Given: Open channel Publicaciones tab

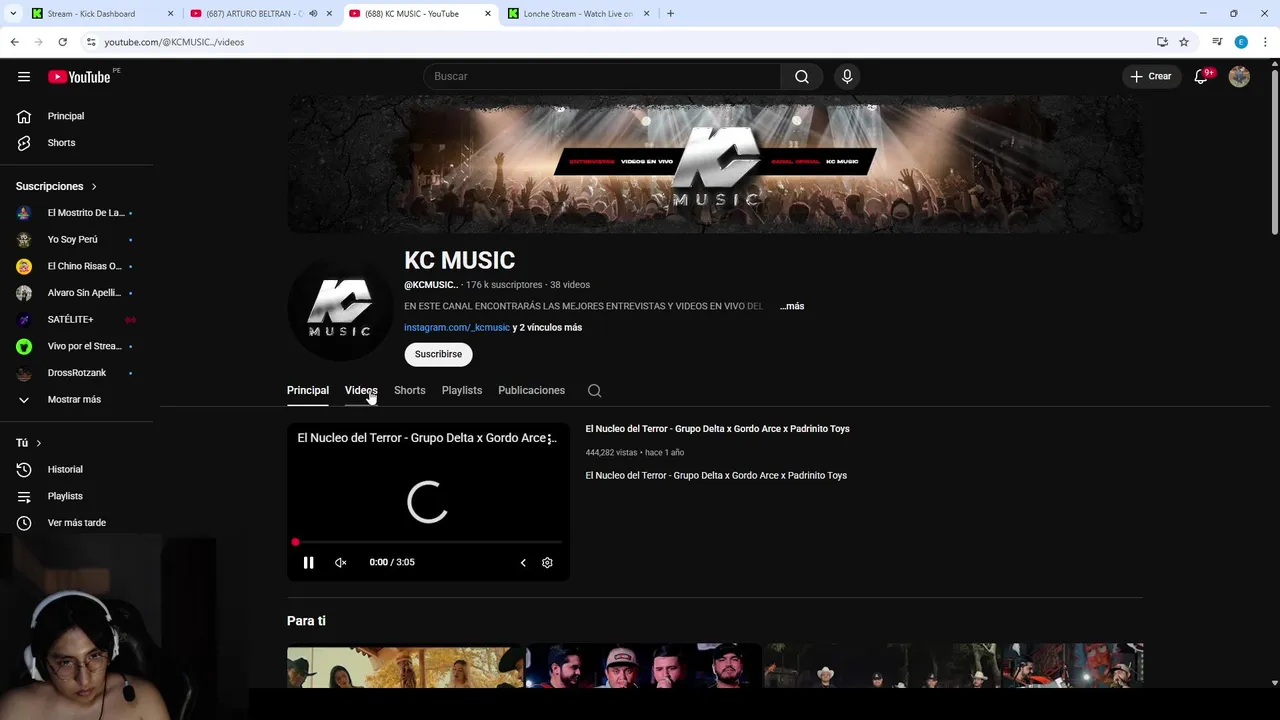Looking at the screenshot, I should [x=531, y=391].
